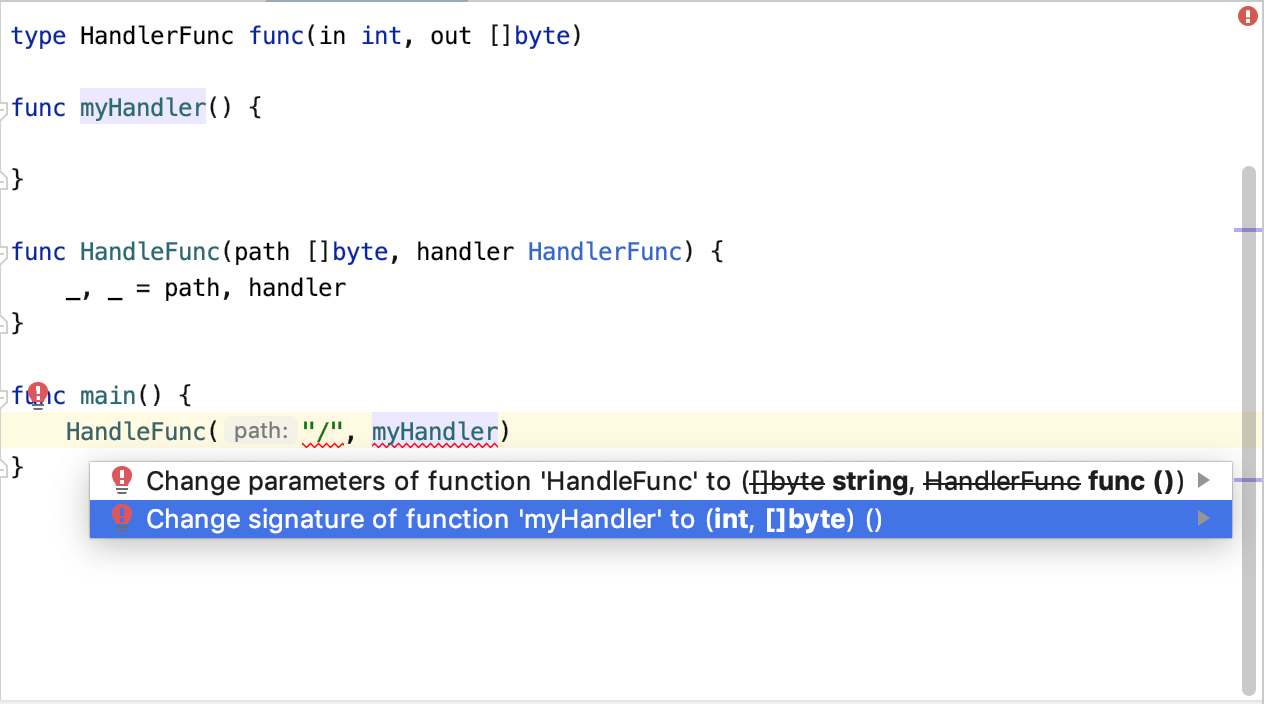The width and height of the screenshot is (1264, 704).
Task: Click the red intention bulb beside func main
Action: click(x=38, y=394)
